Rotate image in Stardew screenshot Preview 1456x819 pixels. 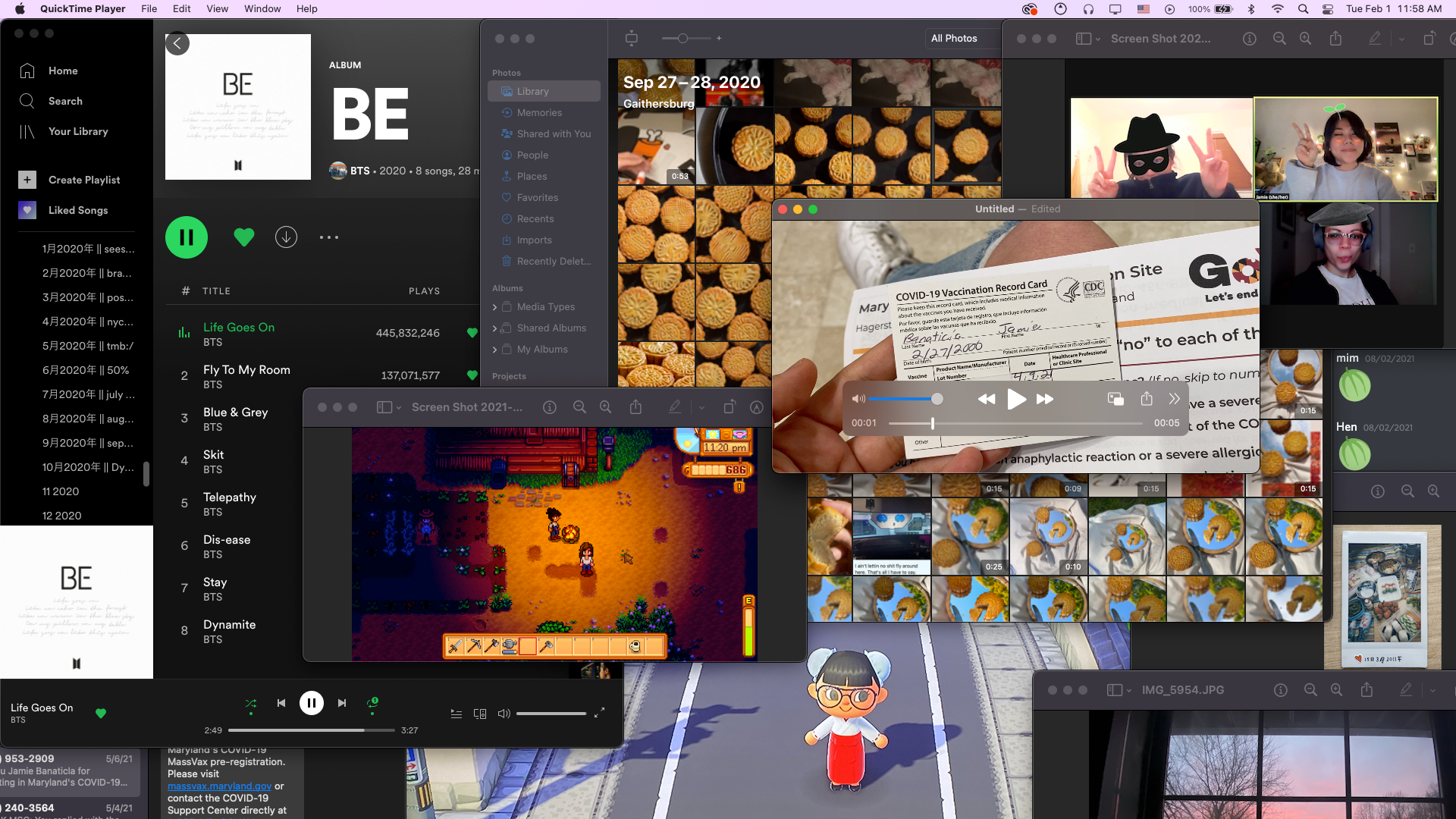click(729, 407)
